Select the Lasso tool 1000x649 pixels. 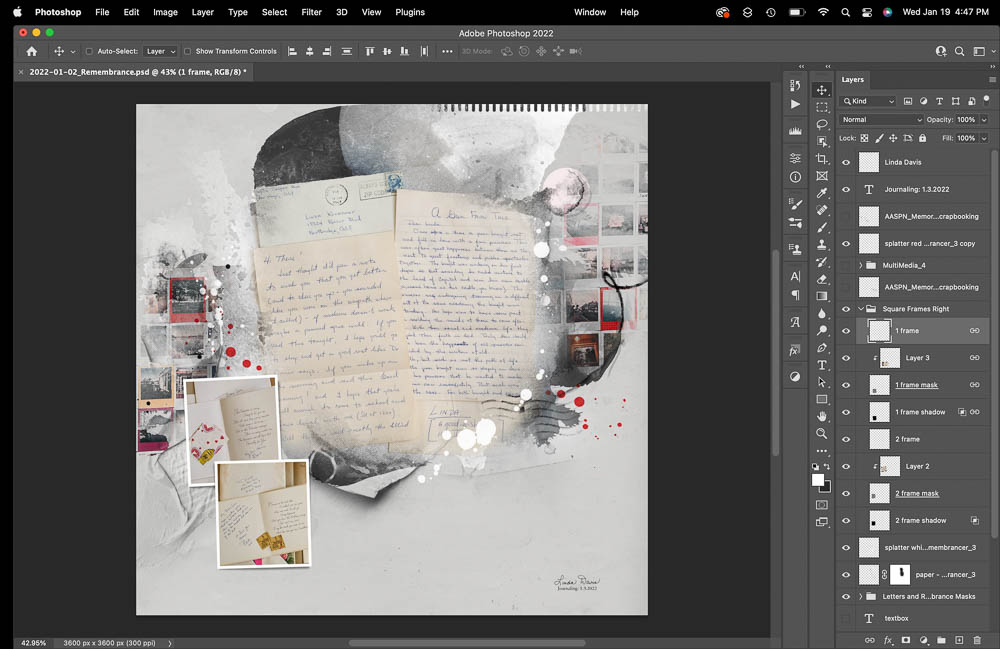(822, 124)
